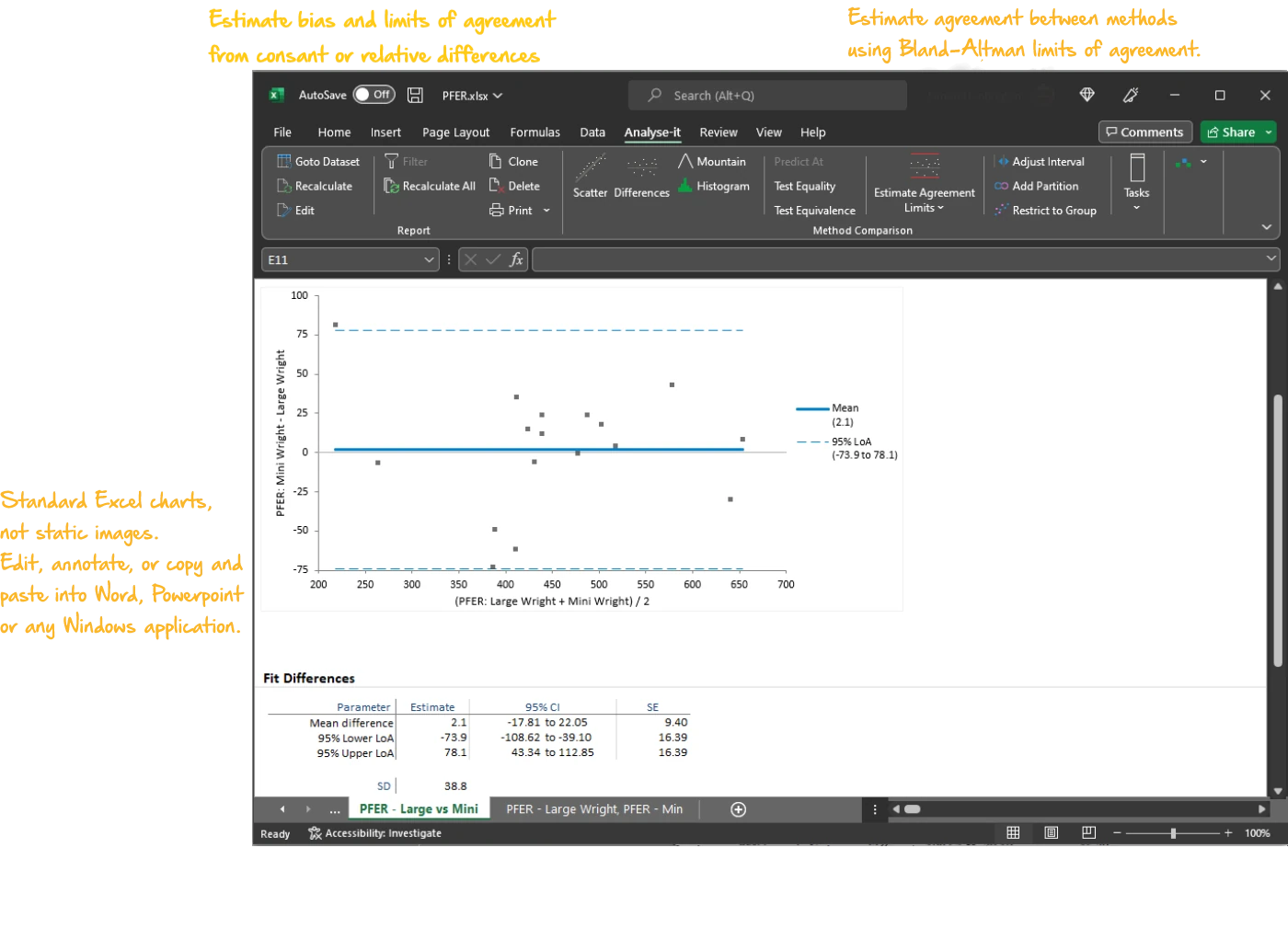Expand the formula bar with chevron
This screenshot has height=928, width=1288.
[1271, 258]
